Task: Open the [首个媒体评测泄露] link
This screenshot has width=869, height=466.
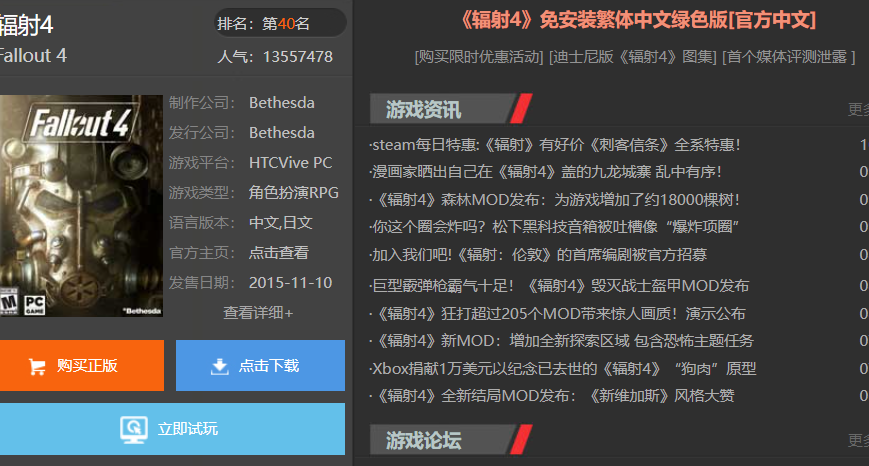Action: click(x=789, y=57)
